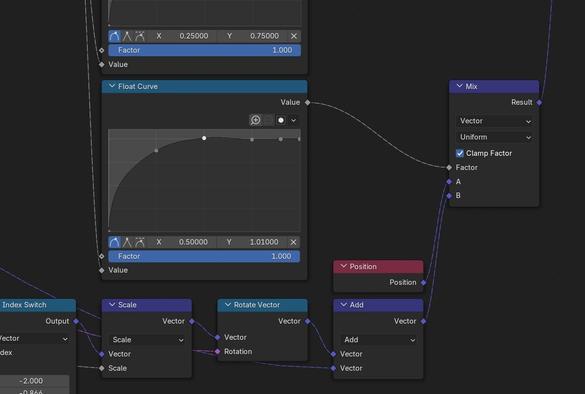Select the white active curve control point
Screen dimensions: 585x394
coord(204,138)
